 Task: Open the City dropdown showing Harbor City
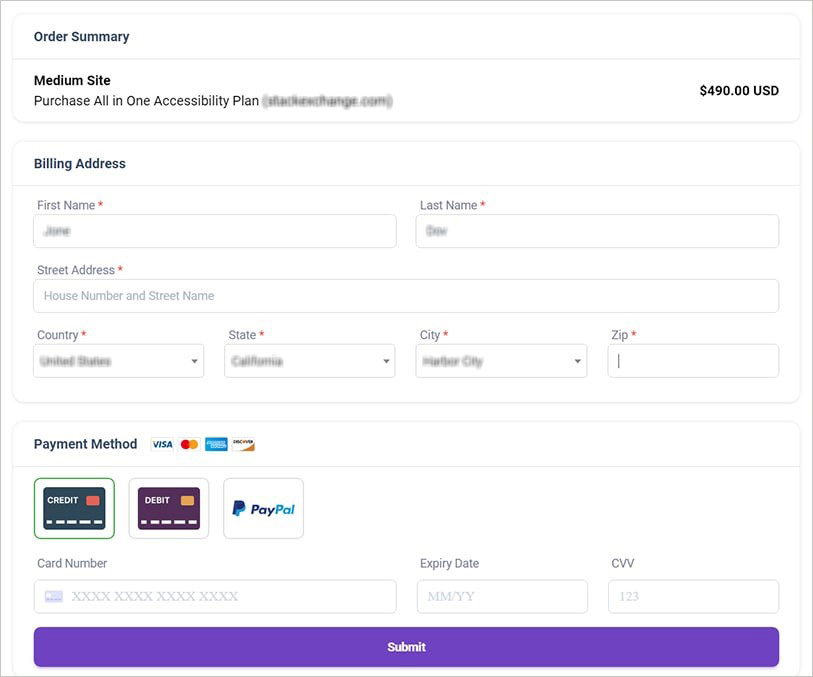(x=501, y=360)
